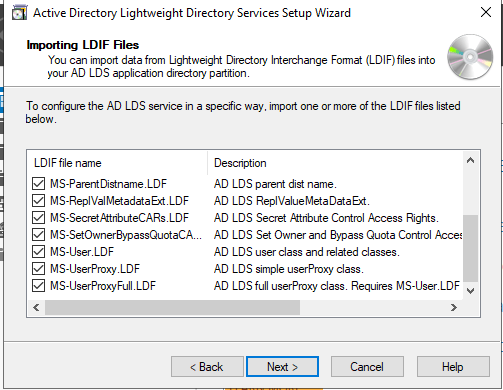The width and height of the screenshot is (503, 390).
Task: Select the MS-User.LDF file name
Action: click(82, 252)
